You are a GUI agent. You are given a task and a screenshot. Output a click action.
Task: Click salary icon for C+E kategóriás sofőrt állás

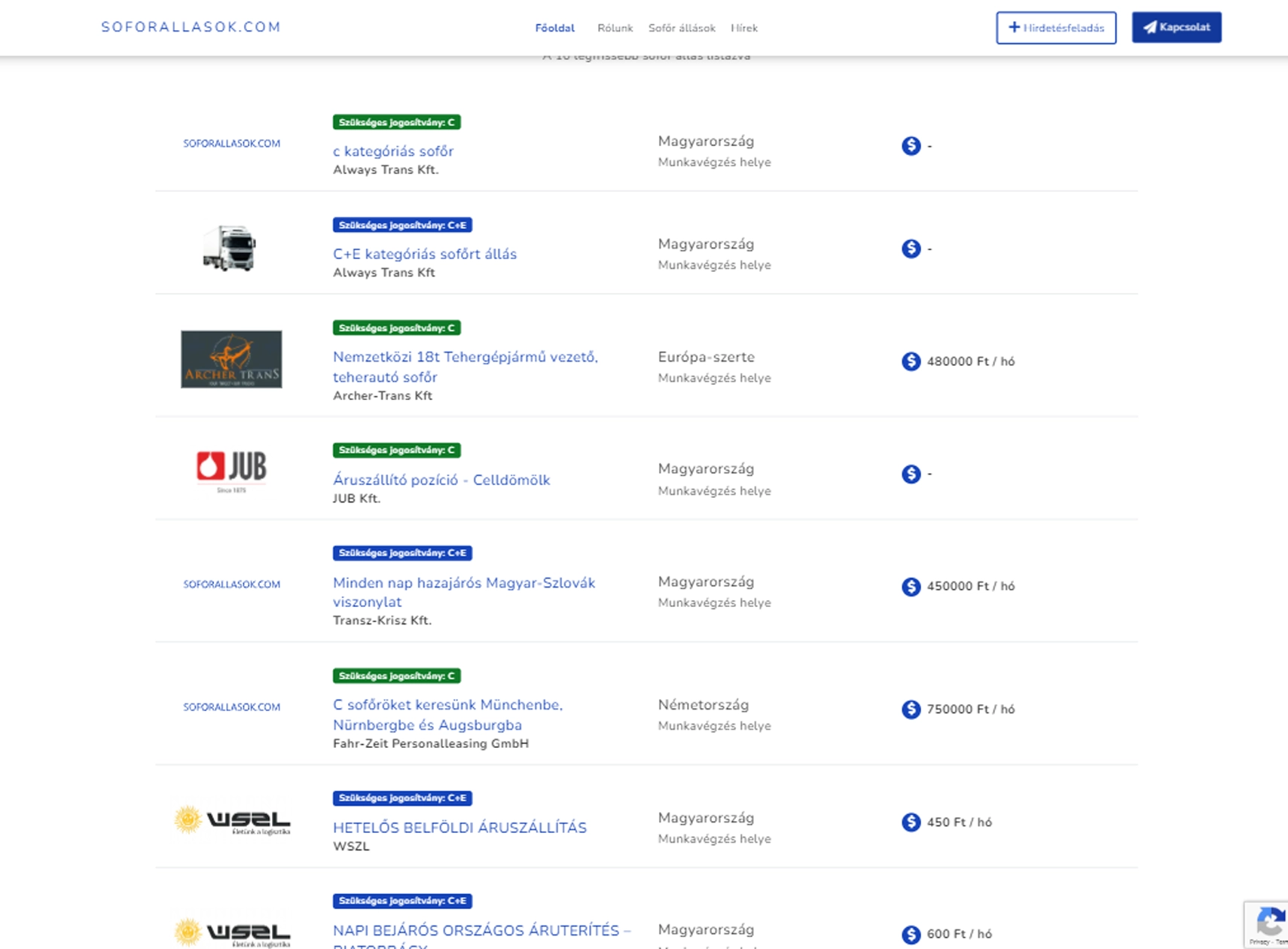[x=911, y=249]
